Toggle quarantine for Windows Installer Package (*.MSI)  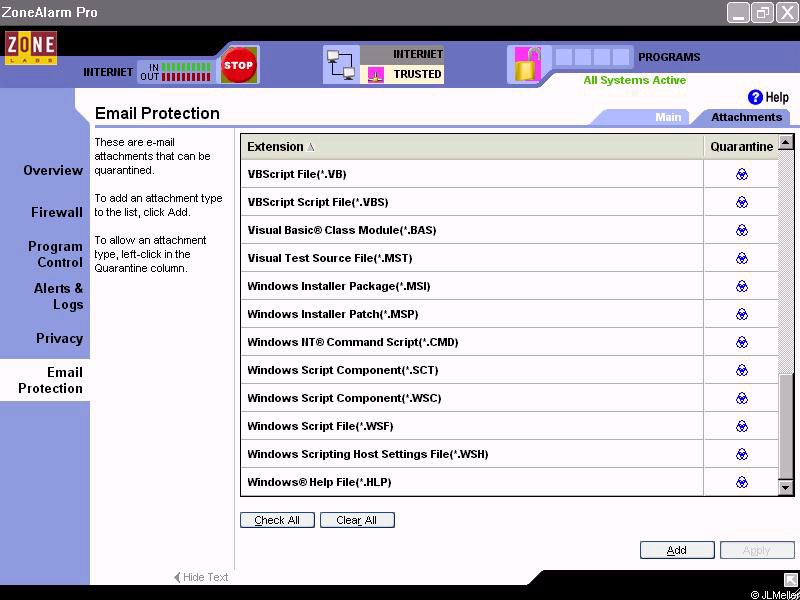742,286
